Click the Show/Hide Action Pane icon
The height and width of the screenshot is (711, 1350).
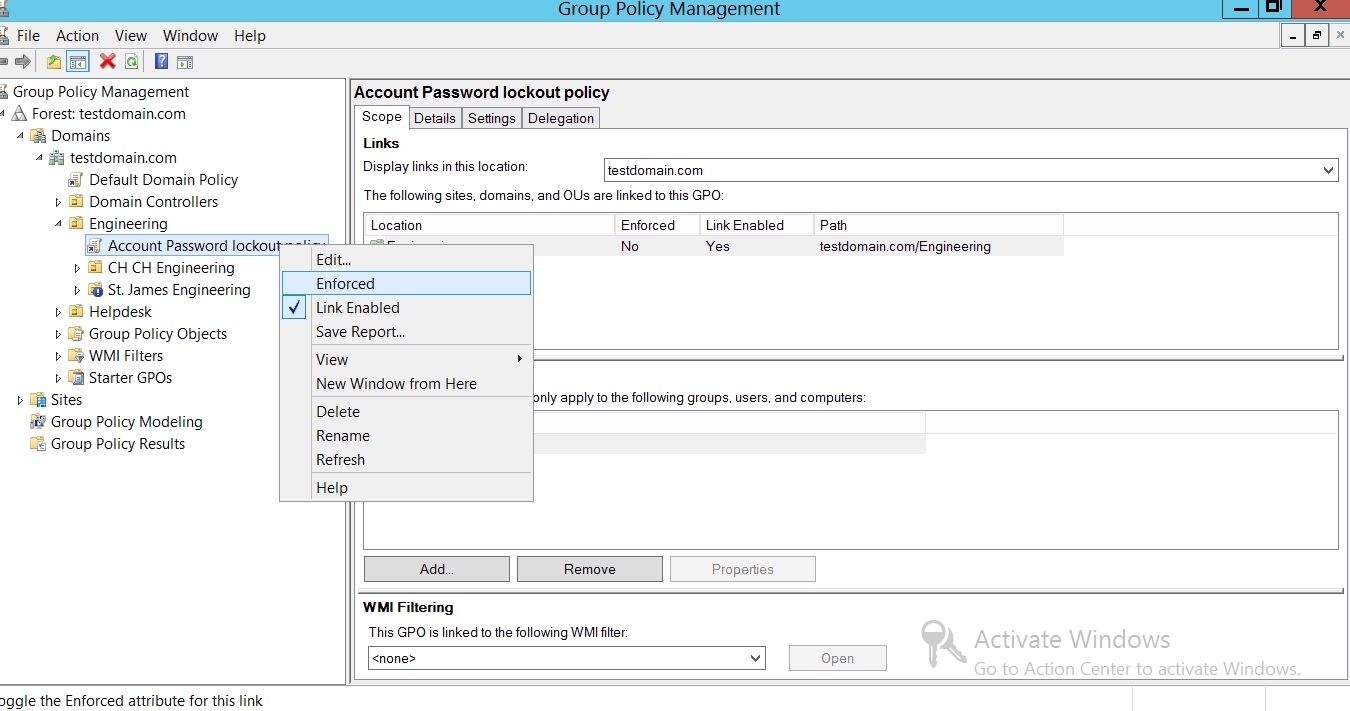(185, 62)
